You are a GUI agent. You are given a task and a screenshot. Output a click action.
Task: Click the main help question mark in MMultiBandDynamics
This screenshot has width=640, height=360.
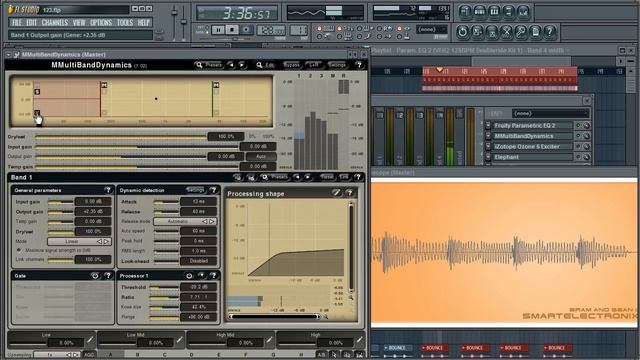pyautogui.click(x=359, y=65)
